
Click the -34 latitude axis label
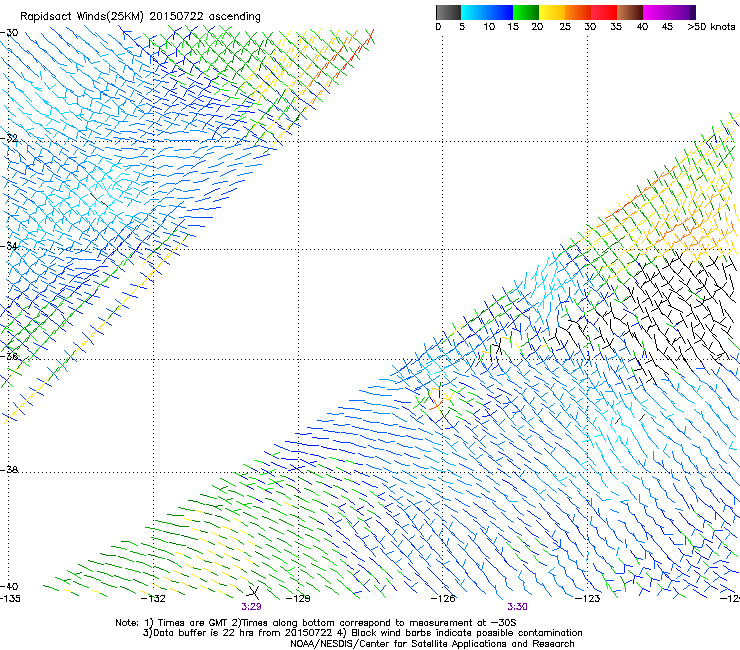[9, 246]
